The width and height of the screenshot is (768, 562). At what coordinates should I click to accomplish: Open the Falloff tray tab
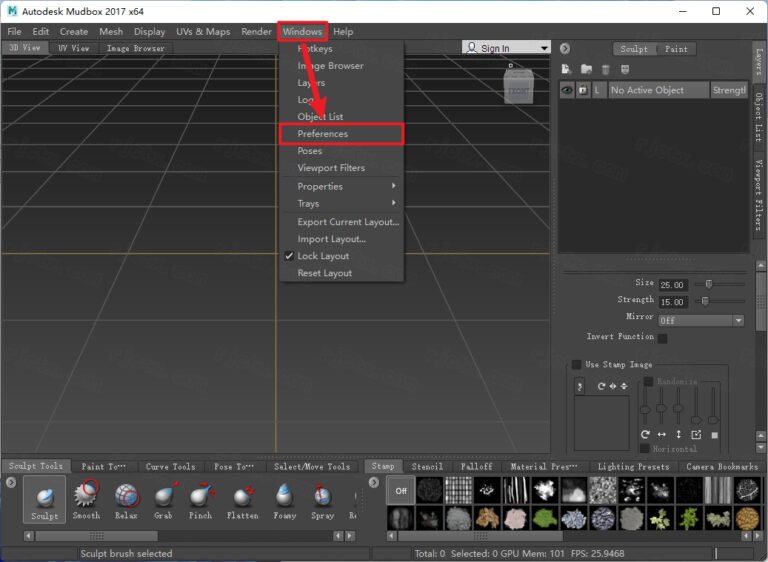476,466
